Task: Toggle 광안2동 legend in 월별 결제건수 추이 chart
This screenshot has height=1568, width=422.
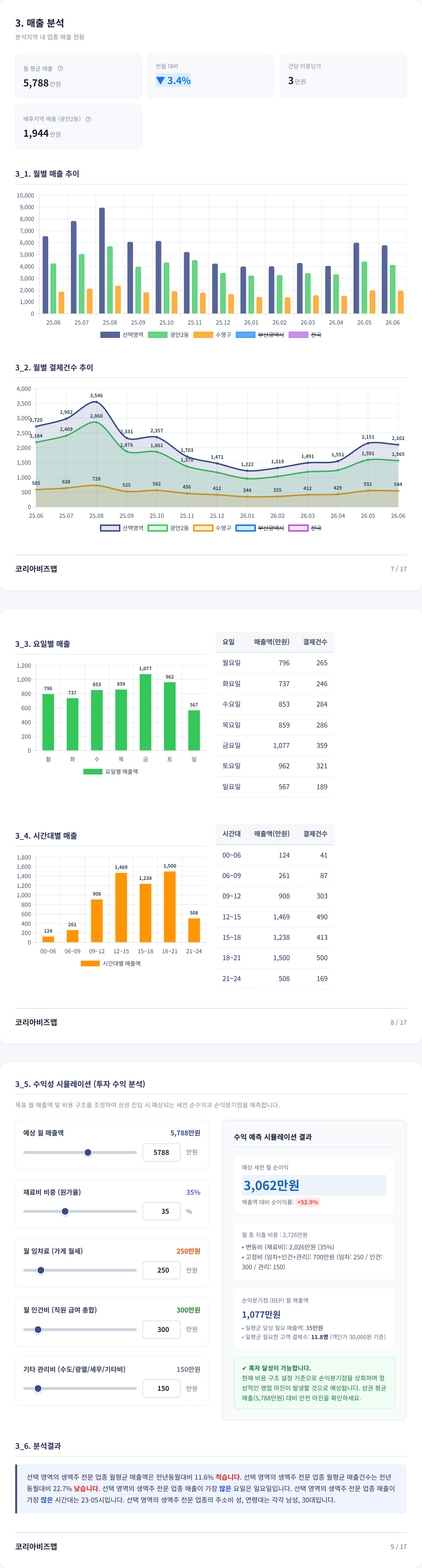Action: coord(169,528)
